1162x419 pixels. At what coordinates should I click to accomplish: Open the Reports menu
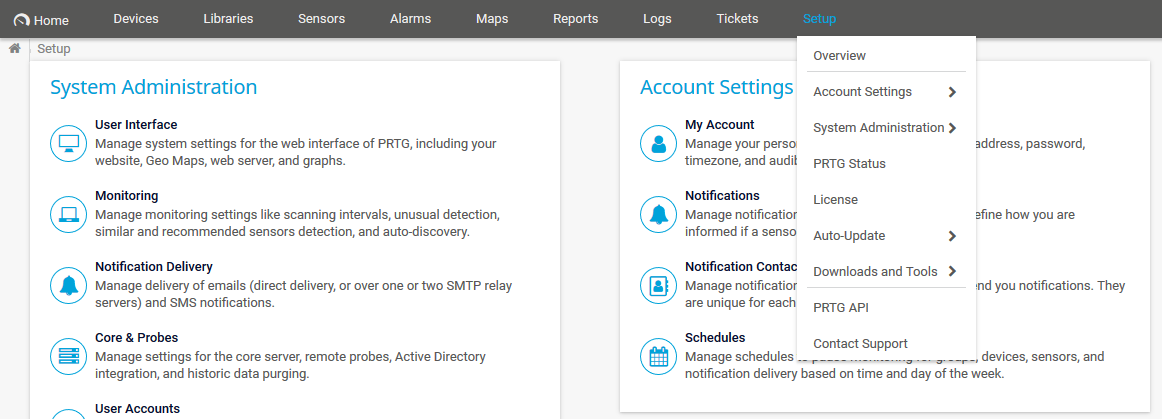576,19
